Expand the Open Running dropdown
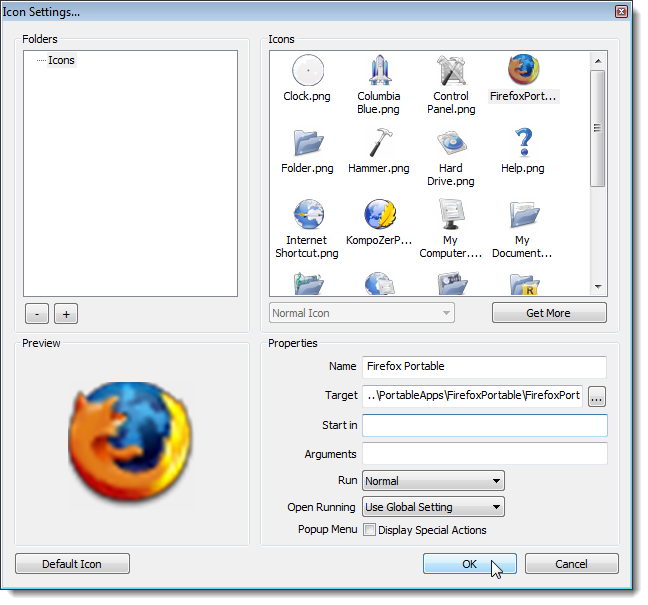This screenshot has height=605, width=648. tap(433, 507)
